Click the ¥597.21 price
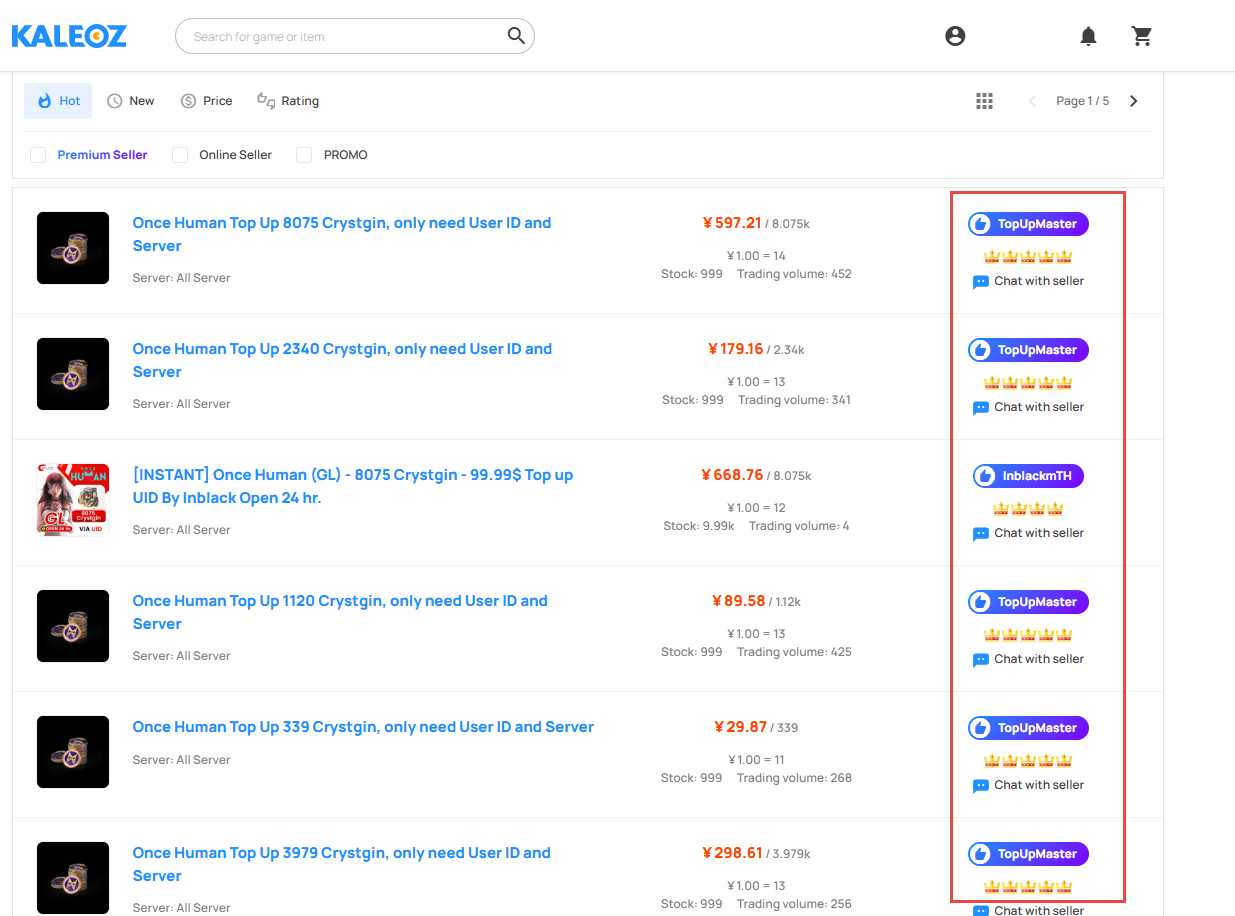The width and height of the screenshot is (1235, 916). (x=732, y=223)
